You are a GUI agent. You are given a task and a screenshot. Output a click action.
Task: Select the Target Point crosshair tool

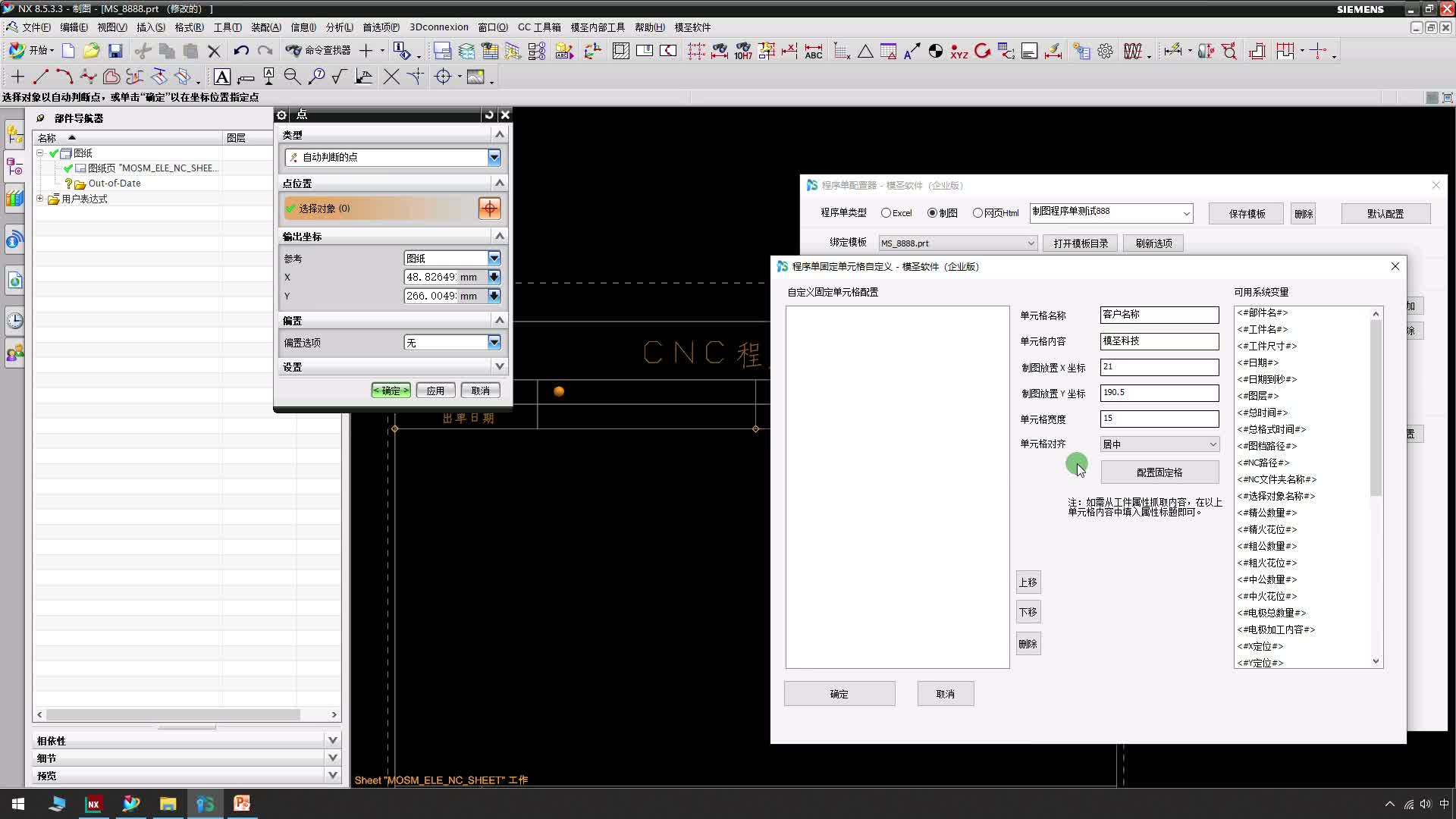point(444,77)
